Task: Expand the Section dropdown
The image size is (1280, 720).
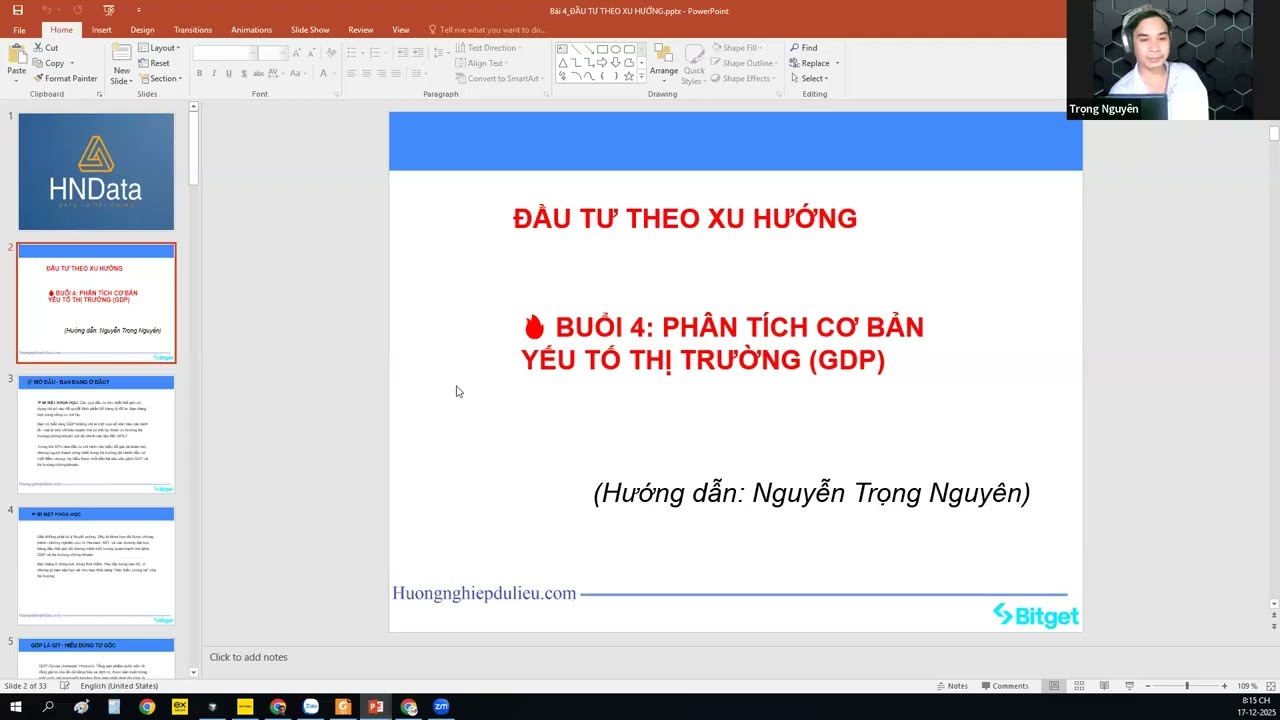Action: click(160, 78)
